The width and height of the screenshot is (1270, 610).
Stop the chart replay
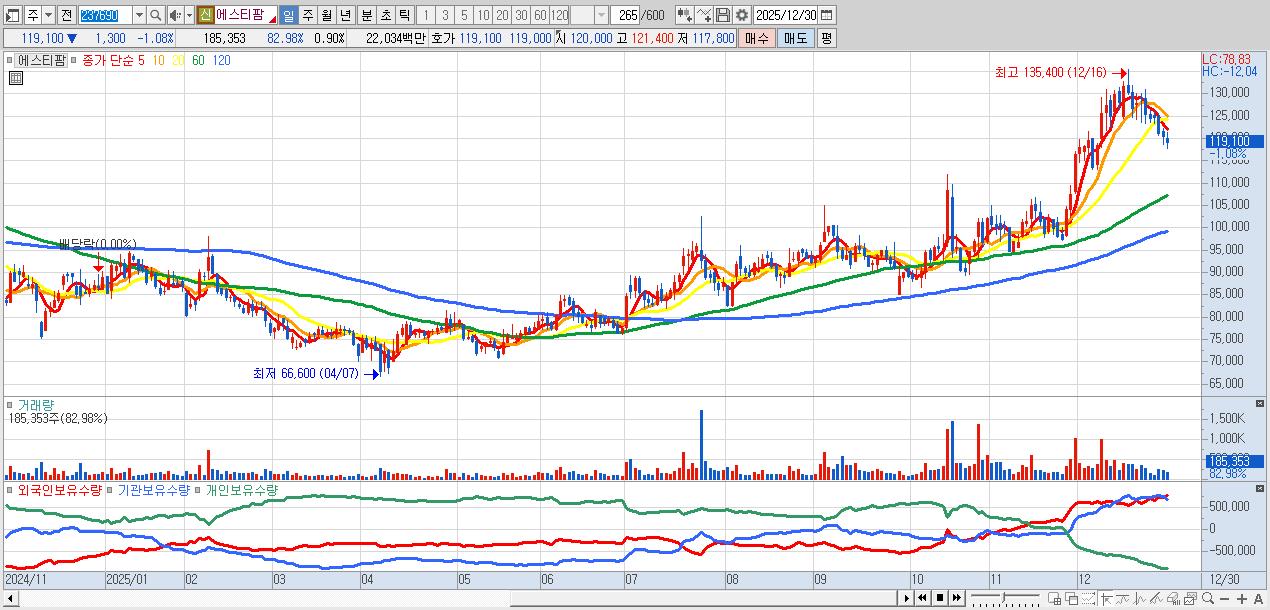[x=940, y=598]
